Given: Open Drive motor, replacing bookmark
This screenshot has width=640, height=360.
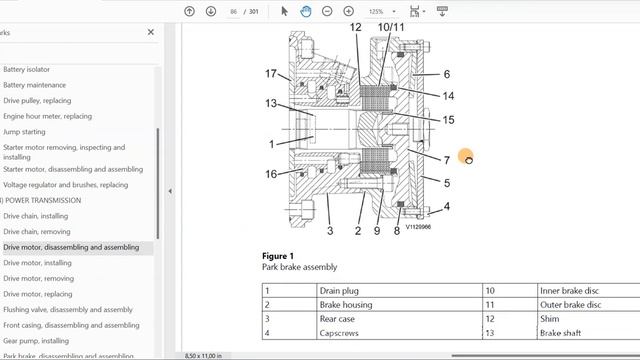Looking at the screenshot, I should click(38, 294).
